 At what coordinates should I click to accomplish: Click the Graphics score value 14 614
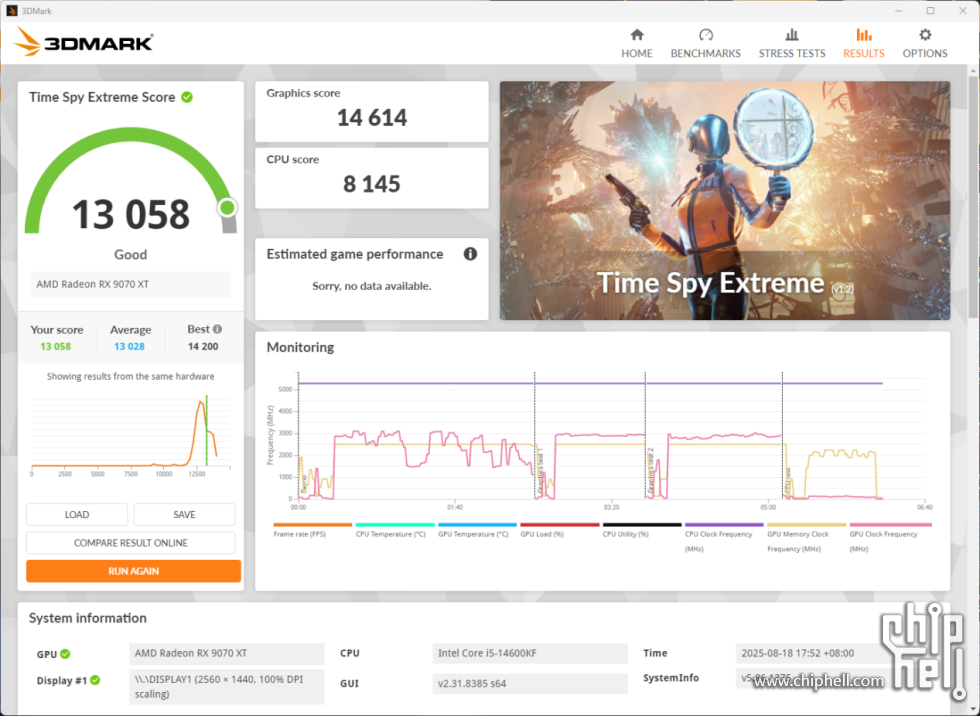372,117
